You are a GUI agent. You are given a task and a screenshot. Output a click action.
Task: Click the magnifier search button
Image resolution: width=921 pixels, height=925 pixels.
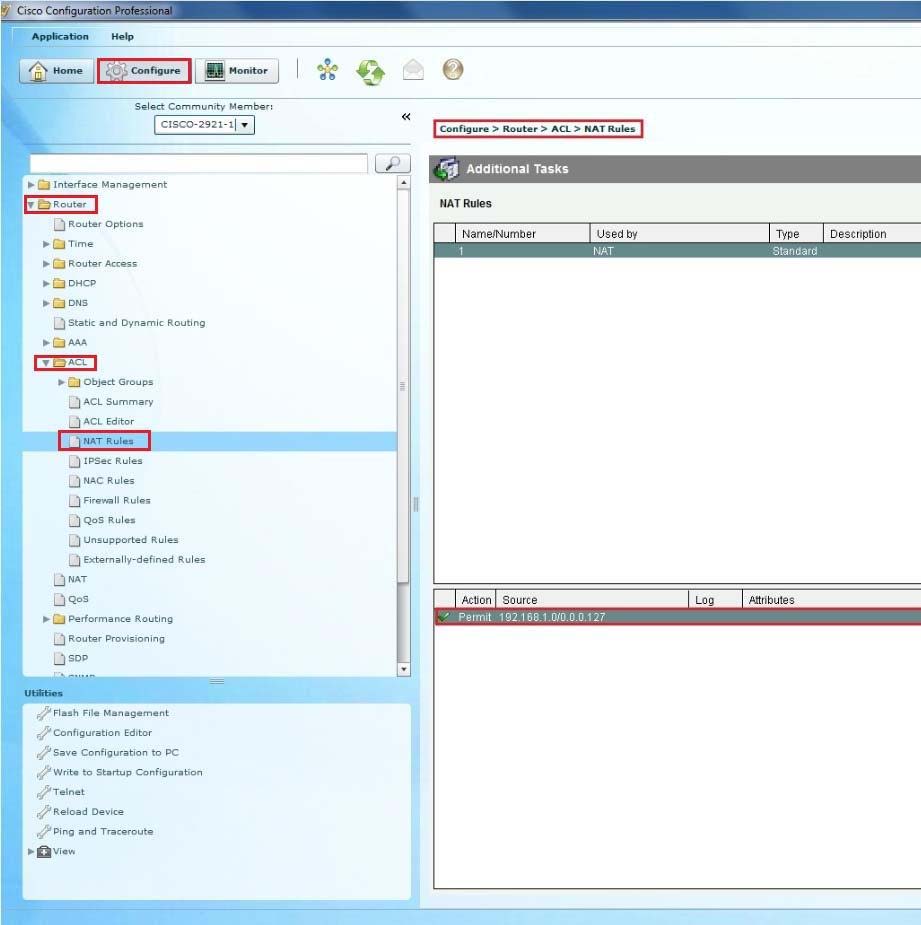pos(392,163)
